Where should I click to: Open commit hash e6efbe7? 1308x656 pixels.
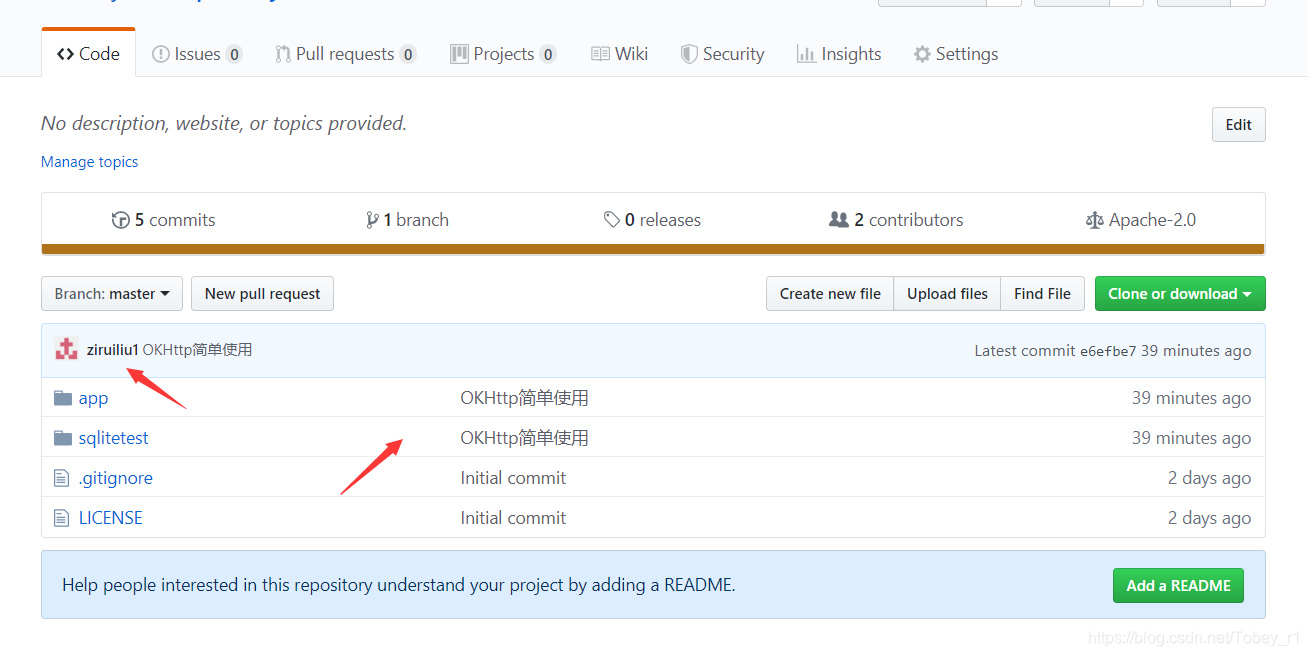click(1108, 351)
